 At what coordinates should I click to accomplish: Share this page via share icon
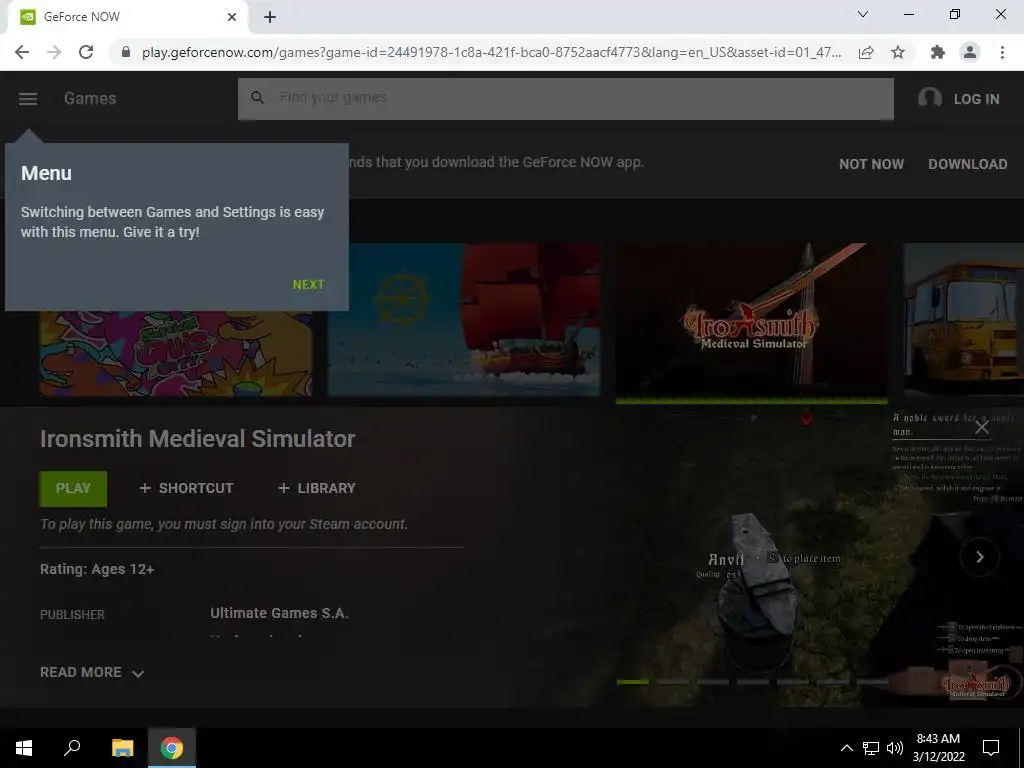[x=866, y=52]
